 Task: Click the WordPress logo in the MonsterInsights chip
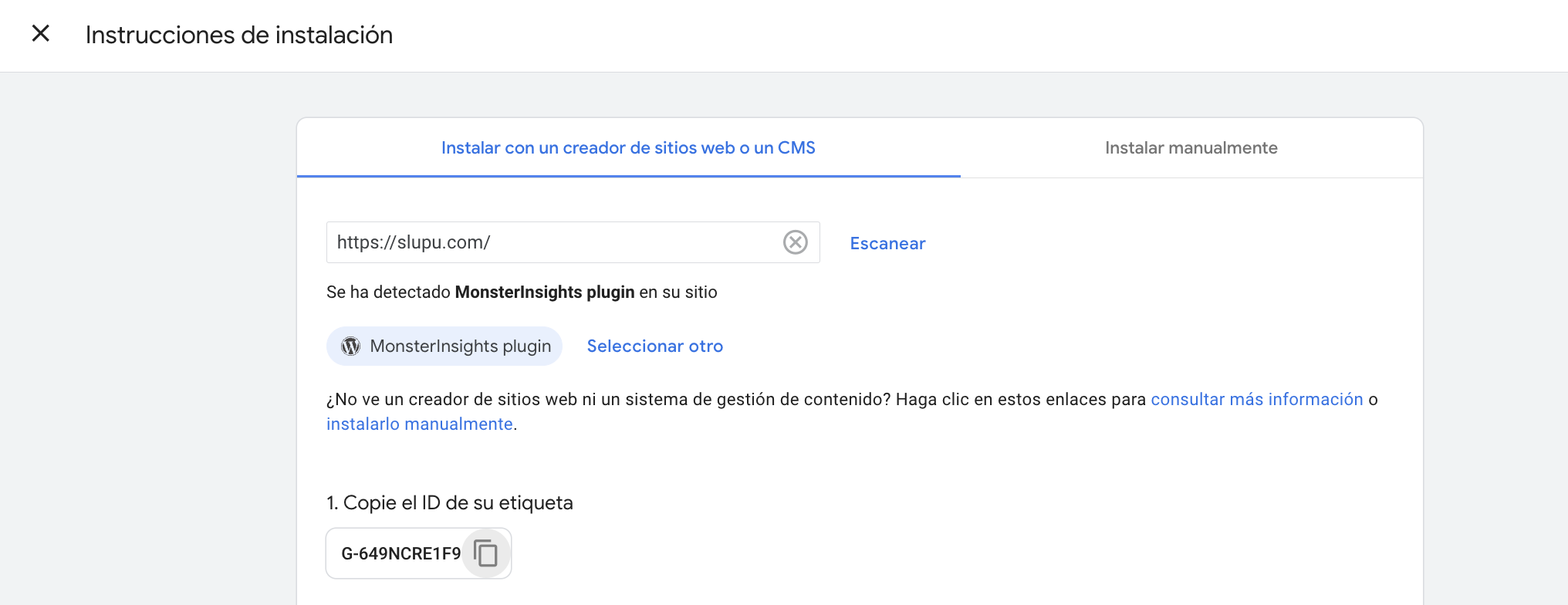click(351, 346)
